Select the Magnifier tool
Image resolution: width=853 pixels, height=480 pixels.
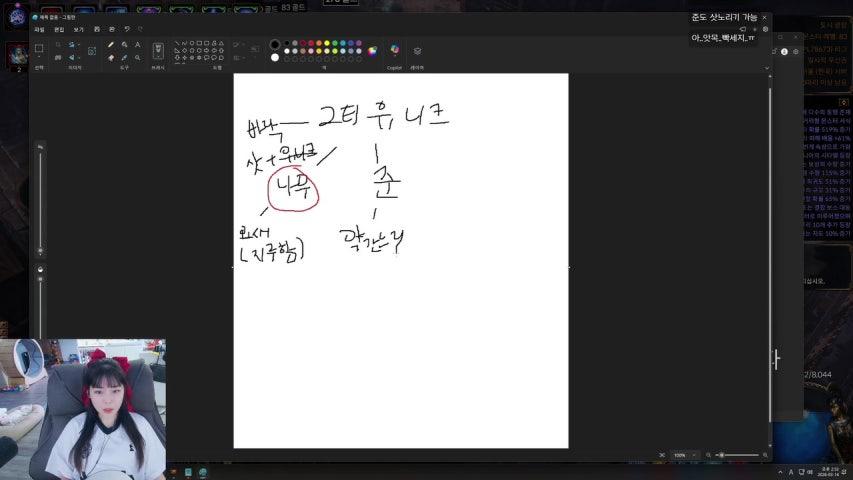138,58
